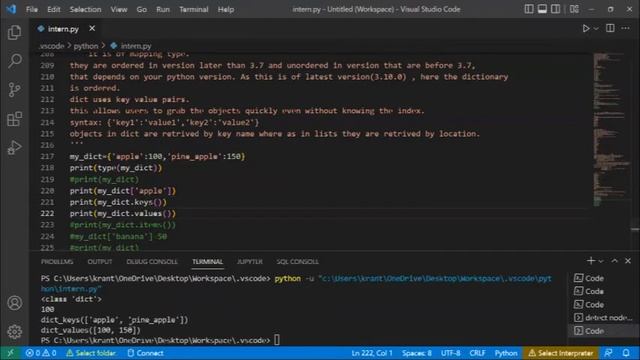640x360 pixels.
Task: Toggle the bottom panel layout icon
Action: pos(542,9)
